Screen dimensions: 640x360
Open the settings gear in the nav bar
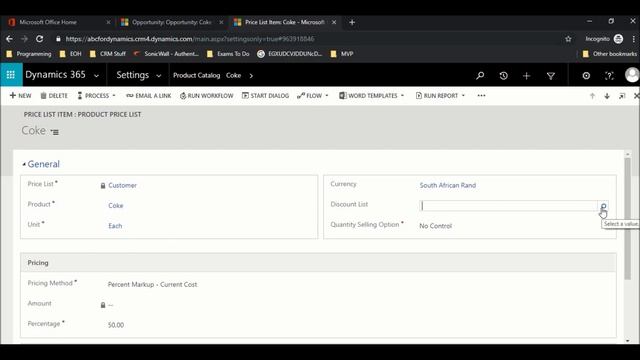[586, 76]
